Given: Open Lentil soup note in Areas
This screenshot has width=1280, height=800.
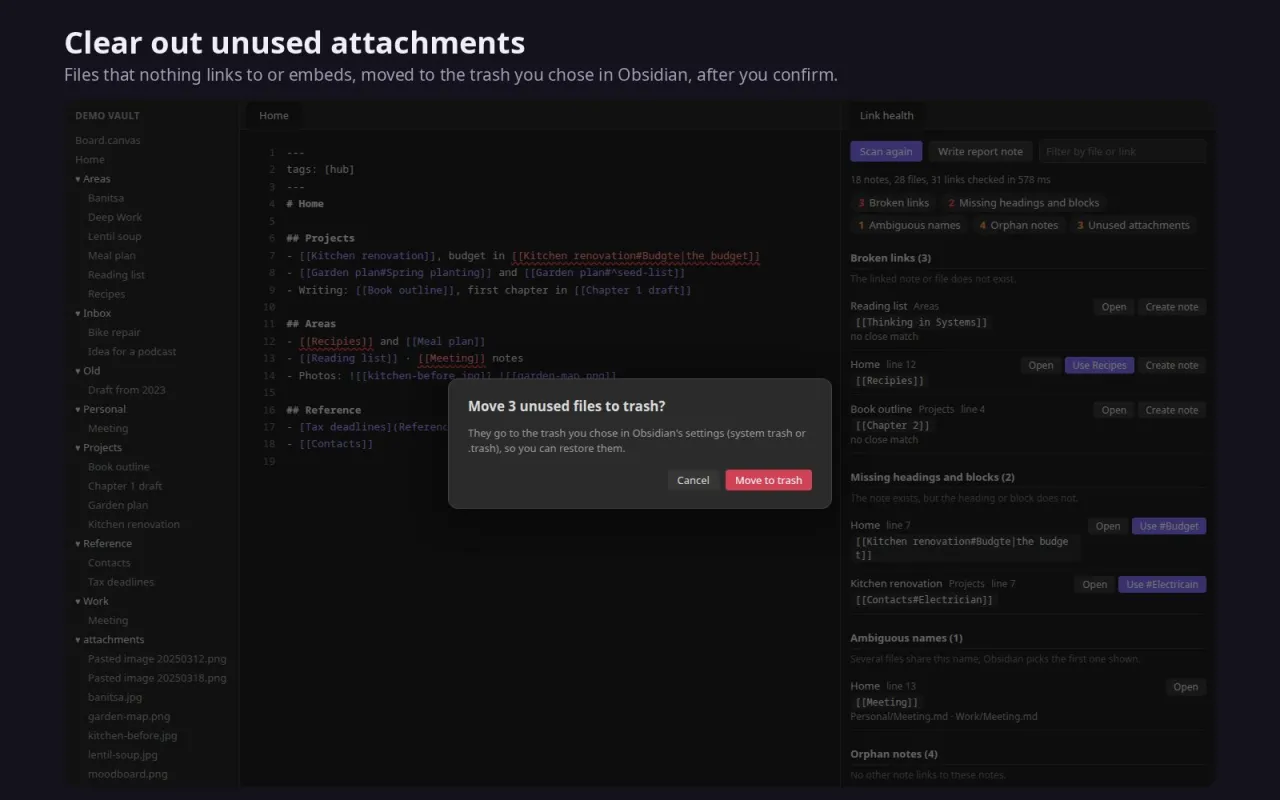Looking at the screenshot, I should pyautogui.click(x=115, y=237).
